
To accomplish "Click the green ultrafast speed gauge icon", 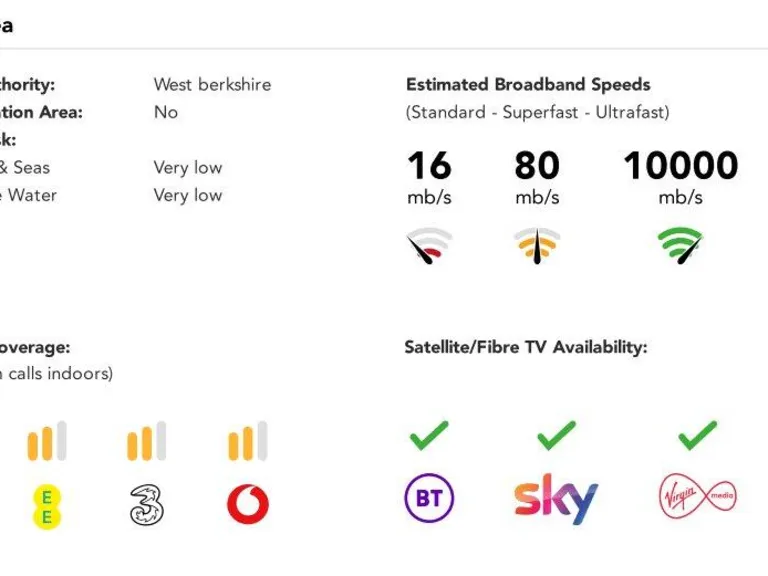I will tap(680, 245).
